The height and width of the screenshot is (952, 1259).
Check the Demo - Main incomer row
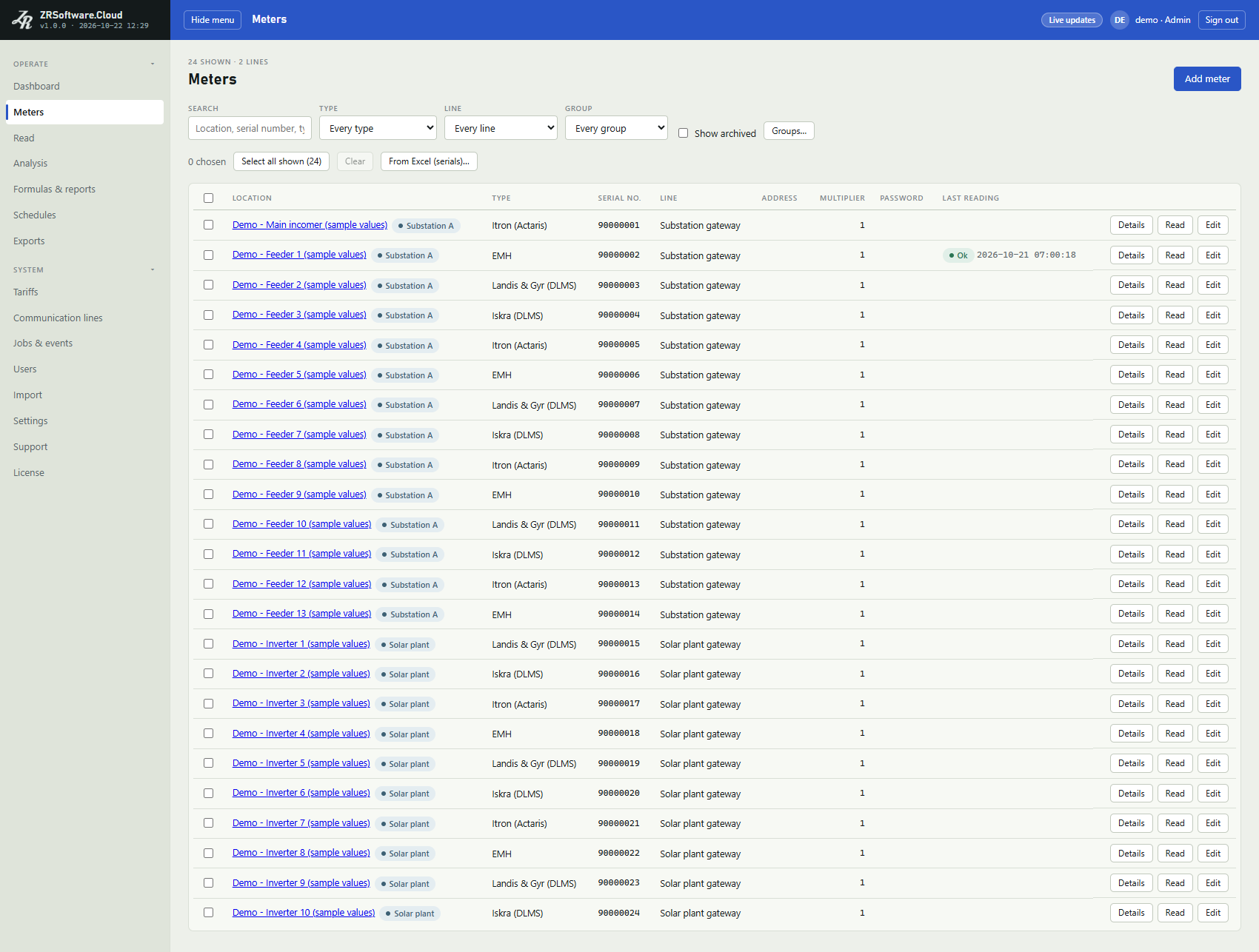208,225
